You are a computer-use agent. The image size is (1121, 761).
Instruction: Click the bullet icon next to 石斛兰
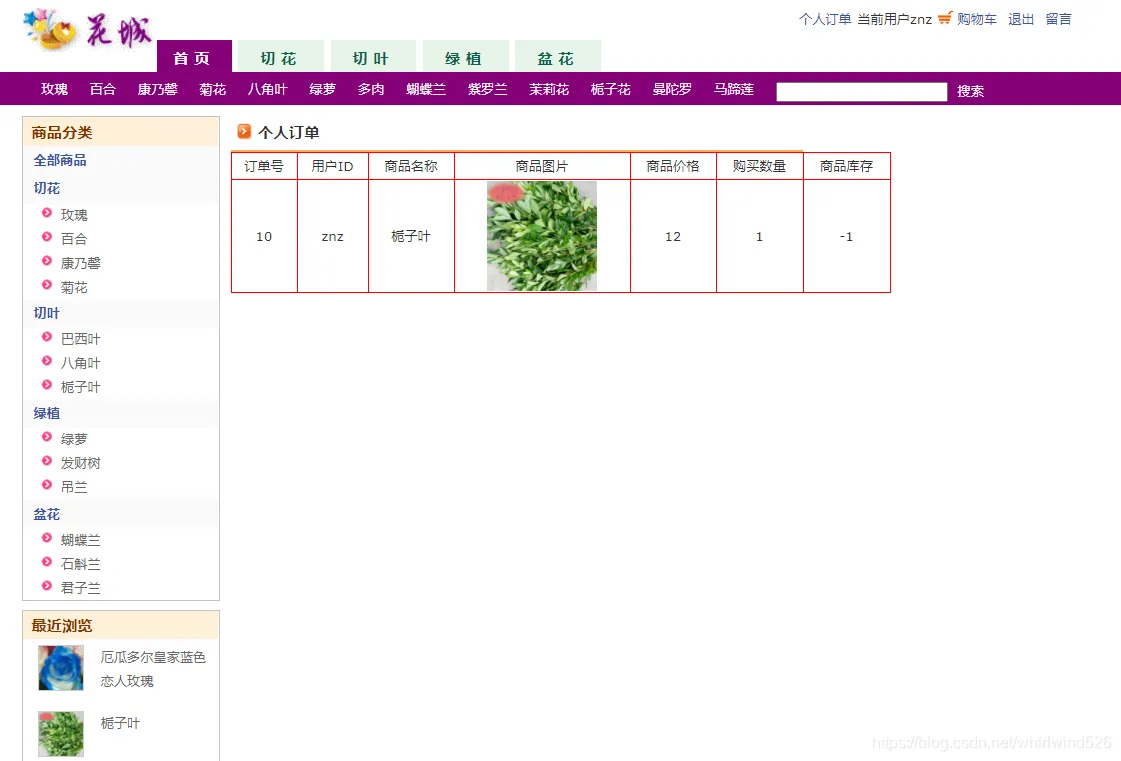pos(47,562)
